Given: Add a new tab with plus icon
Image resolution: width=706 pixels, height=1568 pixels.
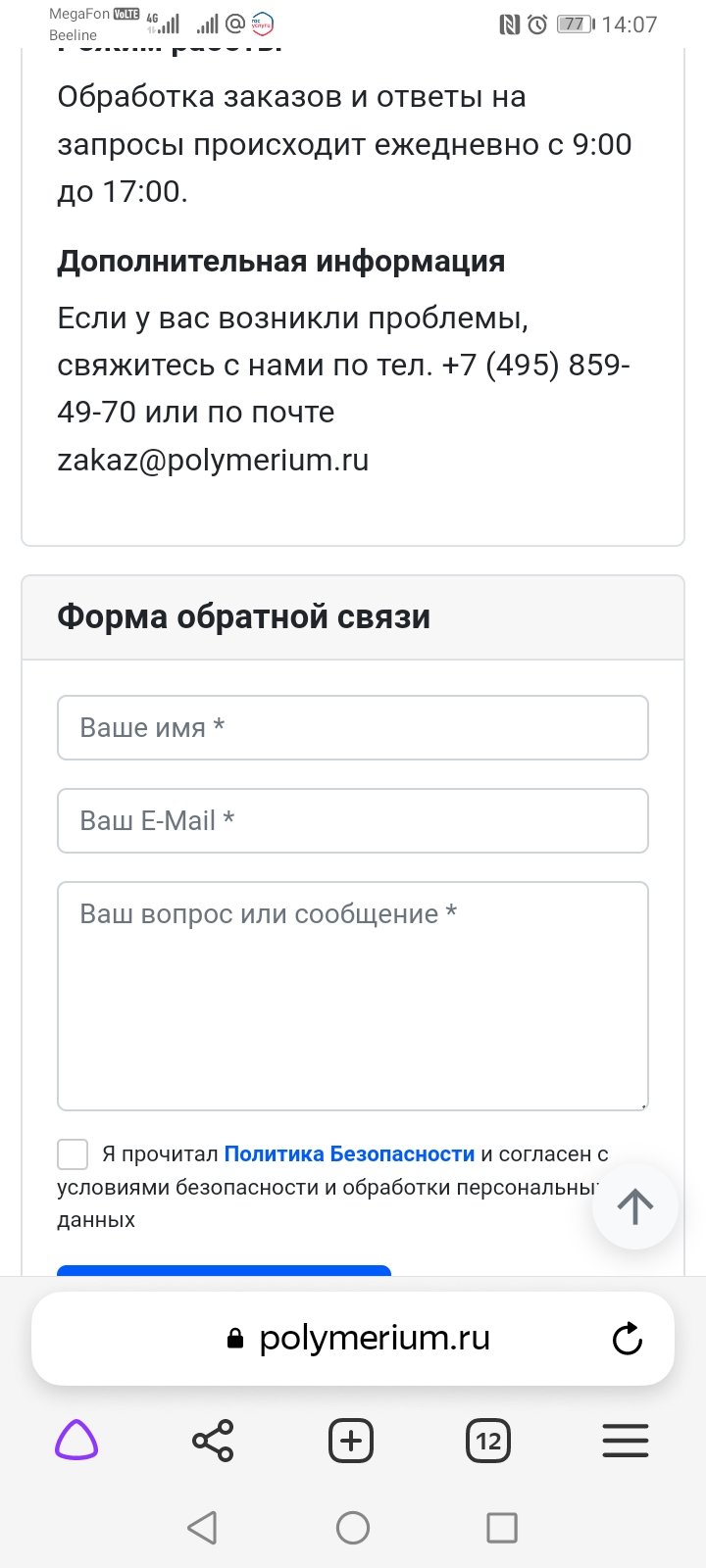Looking at the screenshot, I should coord(351,1441).
